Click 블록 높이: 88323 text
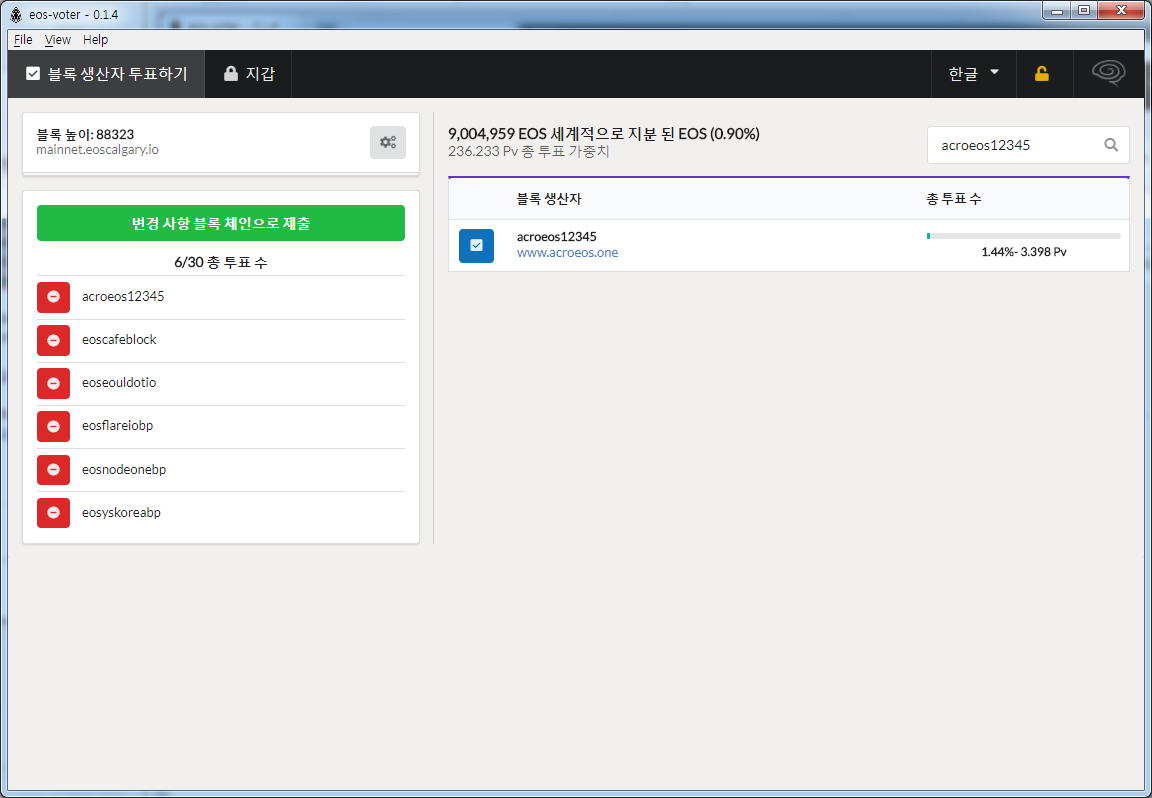Viewport: 1152px width, 798px height. pyautogui.click(x=85, y=134)
